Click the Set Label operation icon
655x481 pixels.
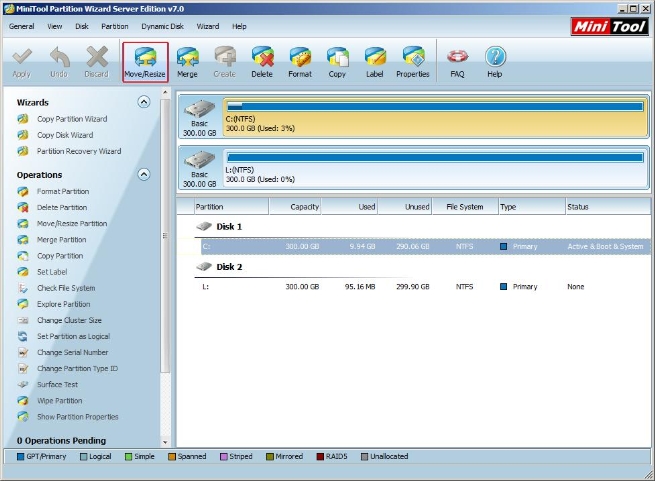point(23,272)
